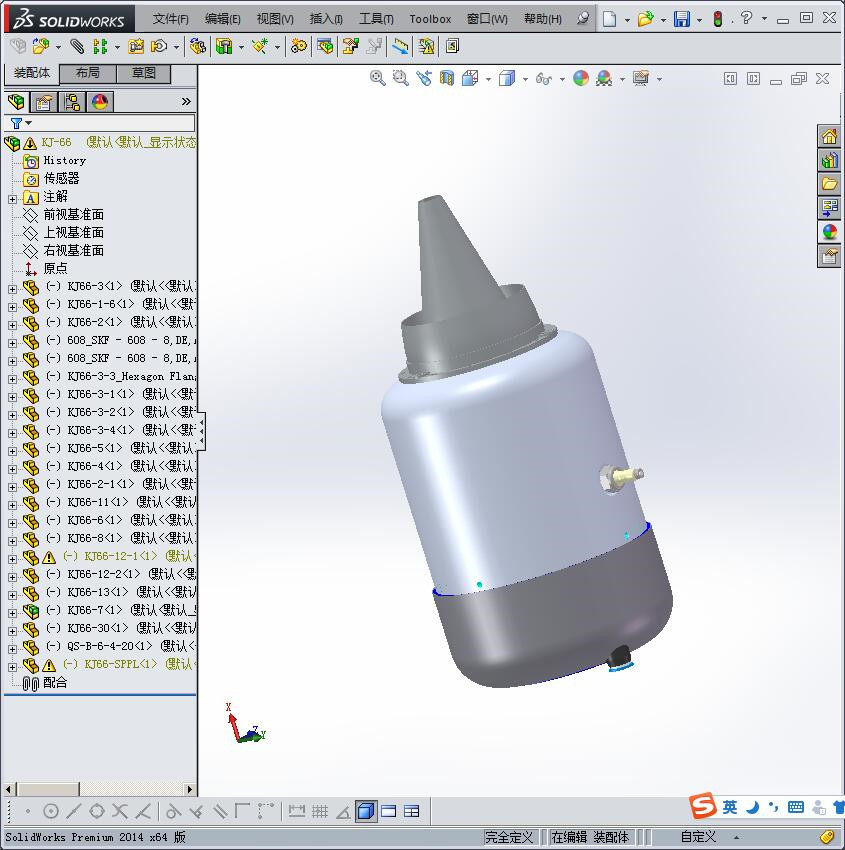Screen dimensions: 845x850
Task: Switch to the 布局 tab
Action: point(87,73)
